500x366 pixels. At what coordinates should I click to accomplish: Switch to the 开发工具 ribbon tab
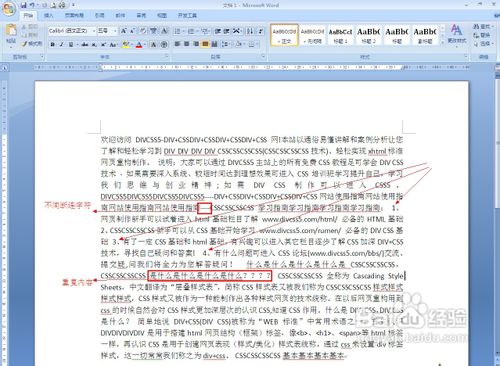click(187, 15)
